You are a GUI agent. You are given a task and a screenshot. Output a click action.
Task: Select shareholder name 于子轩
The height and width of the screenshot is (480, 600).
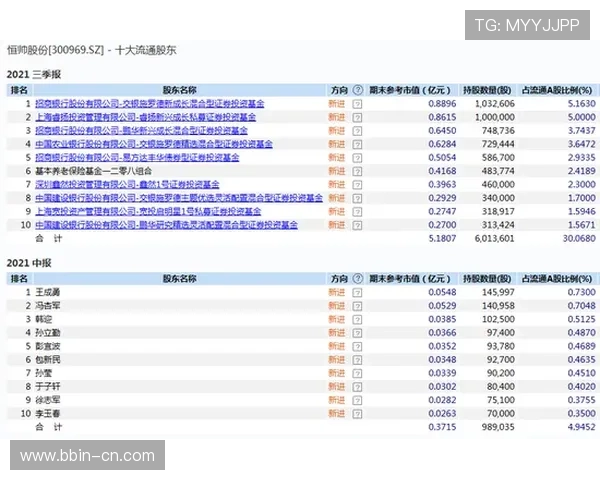click(x=48, y=387)
